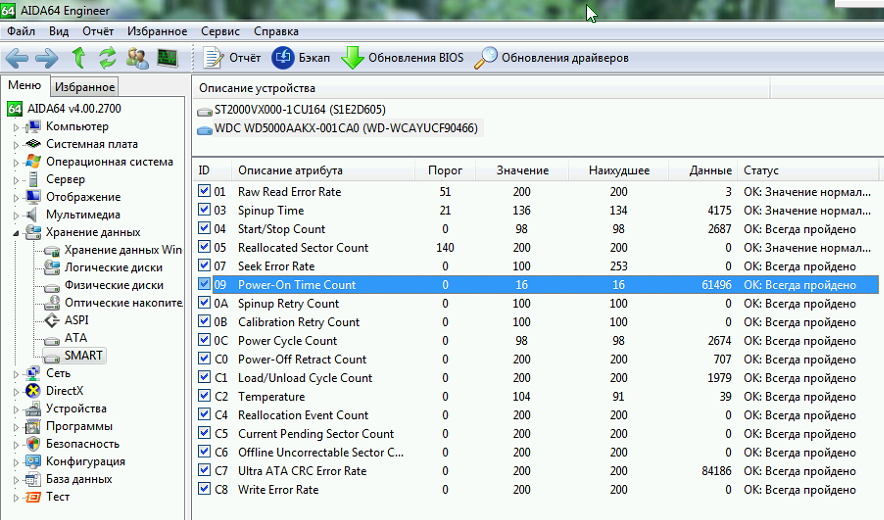Open the Сервис menu

coord(220,32)
